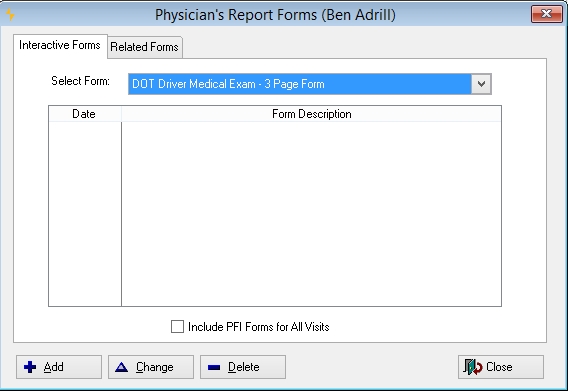Open the Select Form dropdown arrow
This screenshot has width=568, height=391.
point(481,84)
